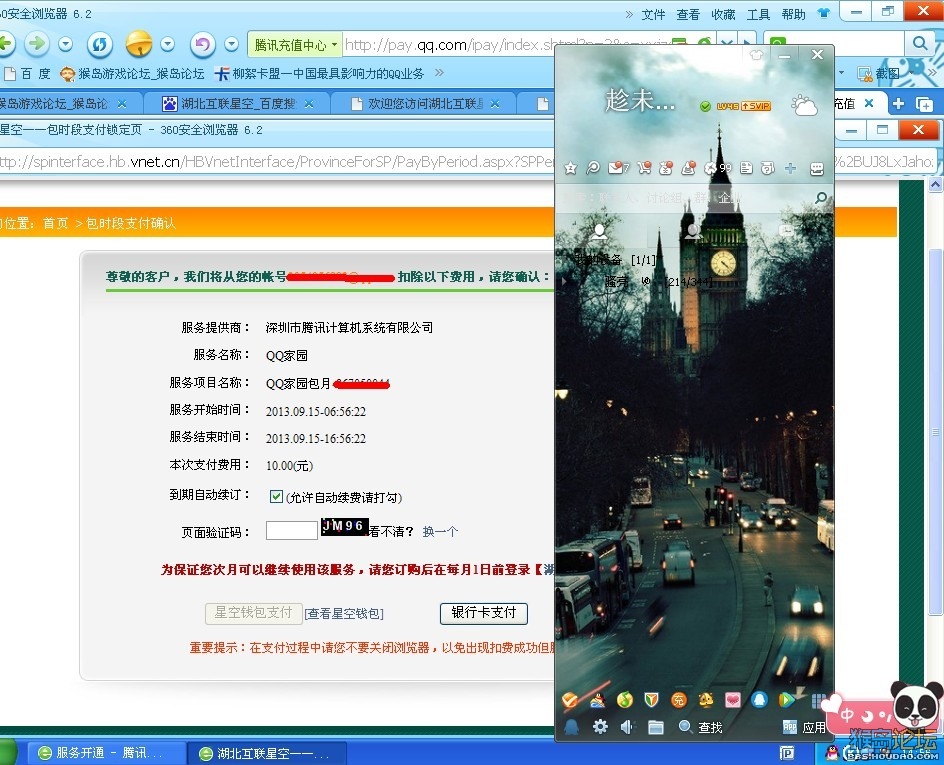Click the 页面验证码 input field

coord(292,530)
